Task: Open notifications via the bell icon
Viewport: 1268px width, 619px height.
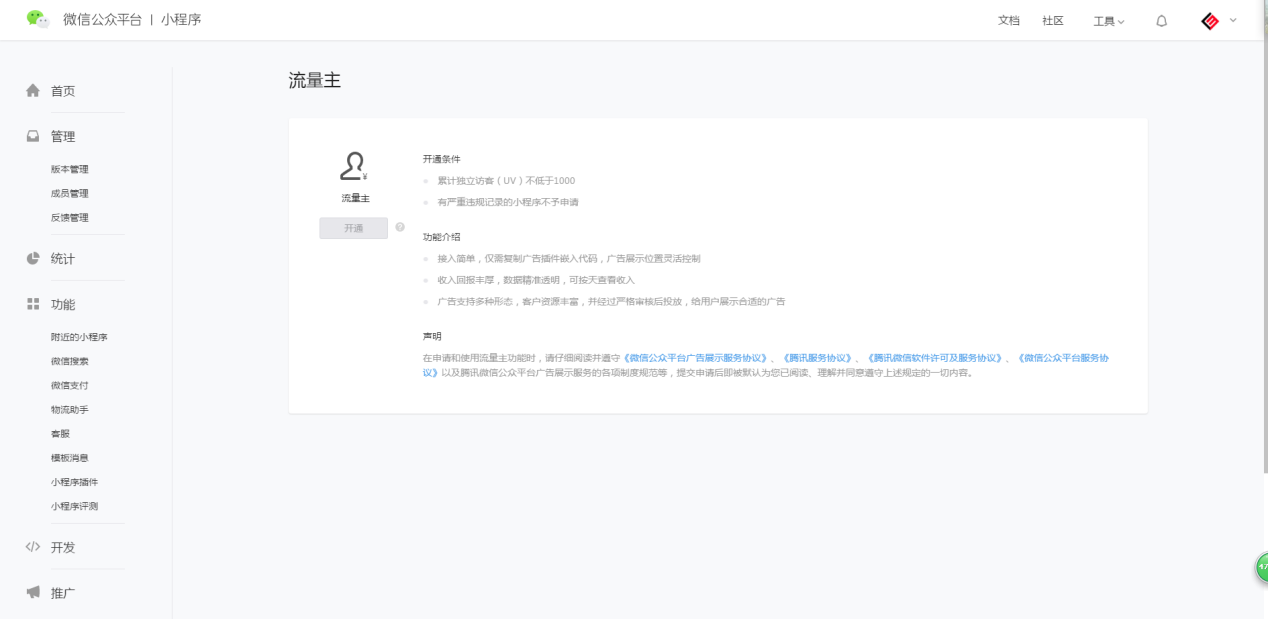Action: tap(1162, 21)
